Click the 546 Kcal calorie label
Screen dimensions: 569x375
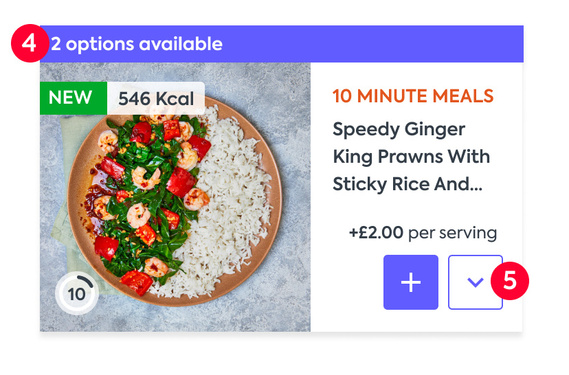[156, 98]
